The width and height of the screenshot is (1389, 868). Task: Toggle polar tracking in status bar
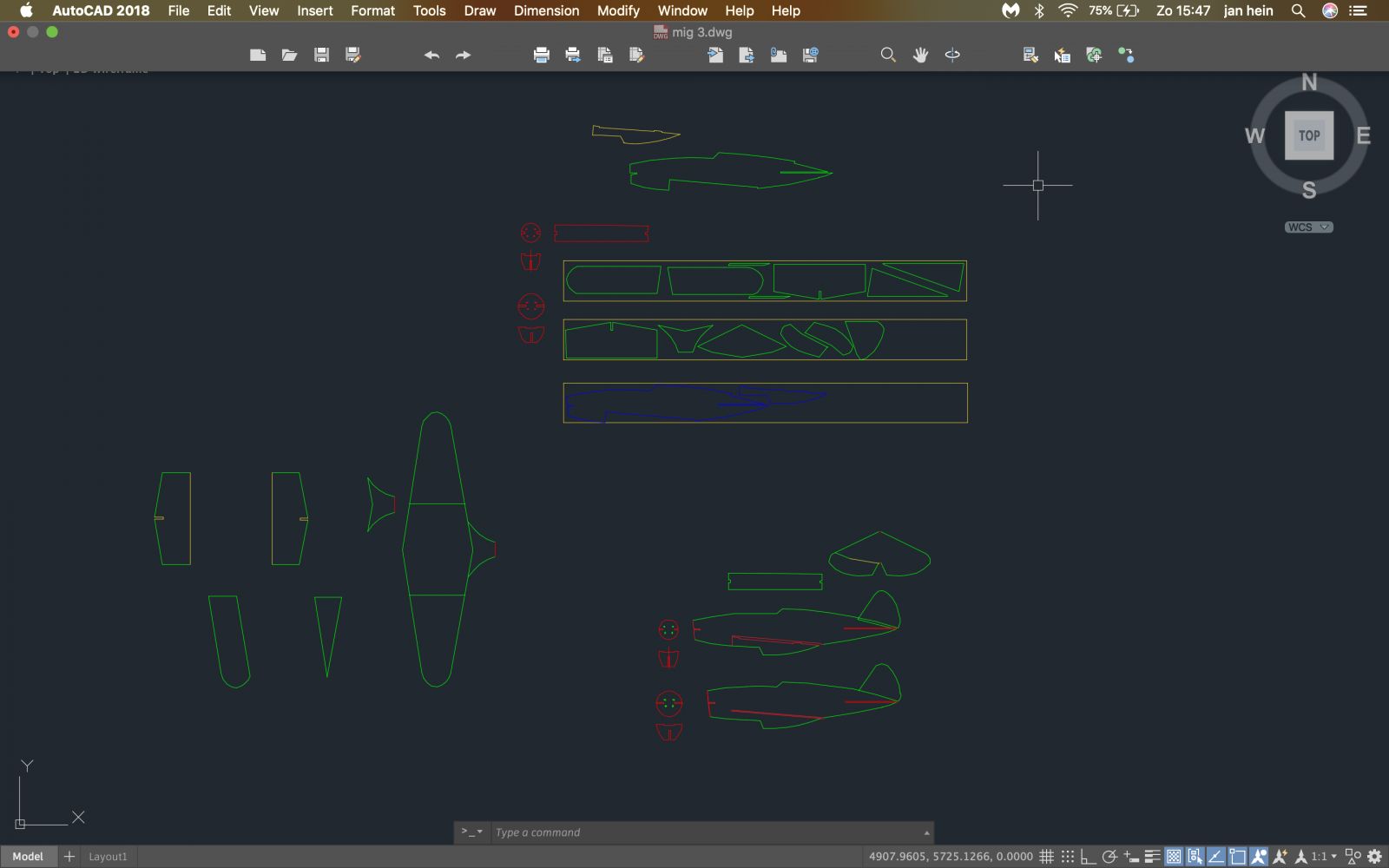point(1109,857)
